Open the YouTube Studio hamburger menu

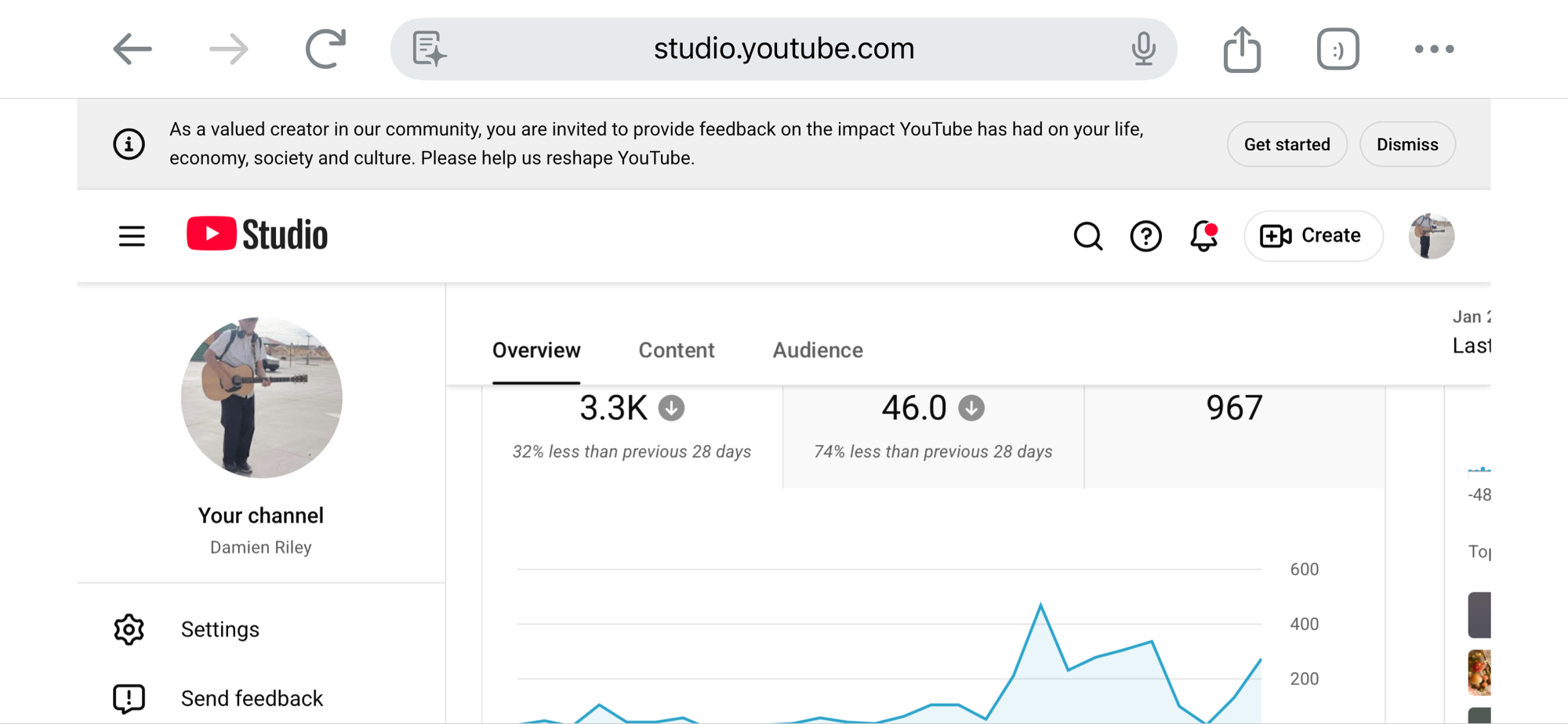[x=132, y=236]
